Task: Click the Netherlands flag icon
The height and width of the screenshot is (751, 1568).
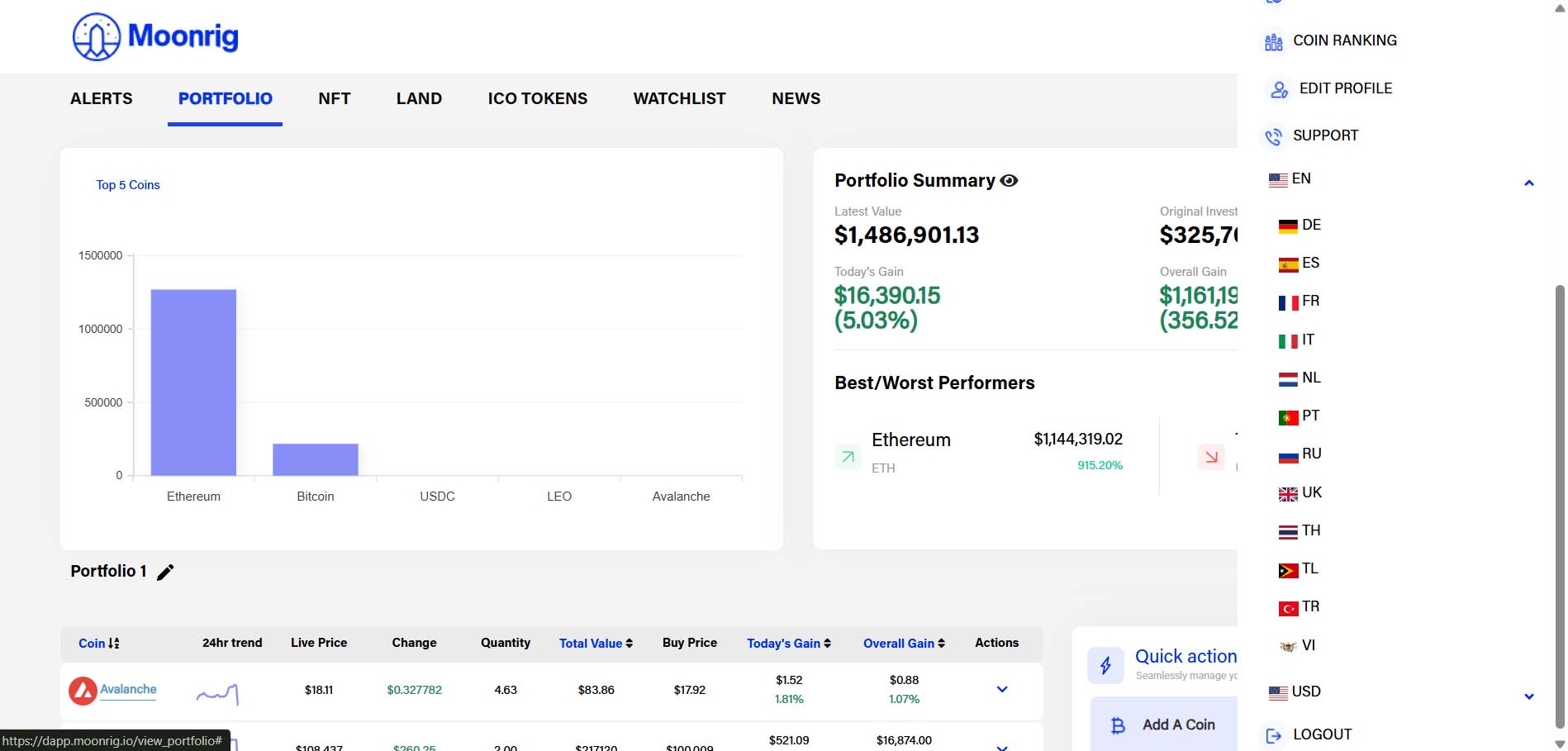Action: tap(1288, 380)
